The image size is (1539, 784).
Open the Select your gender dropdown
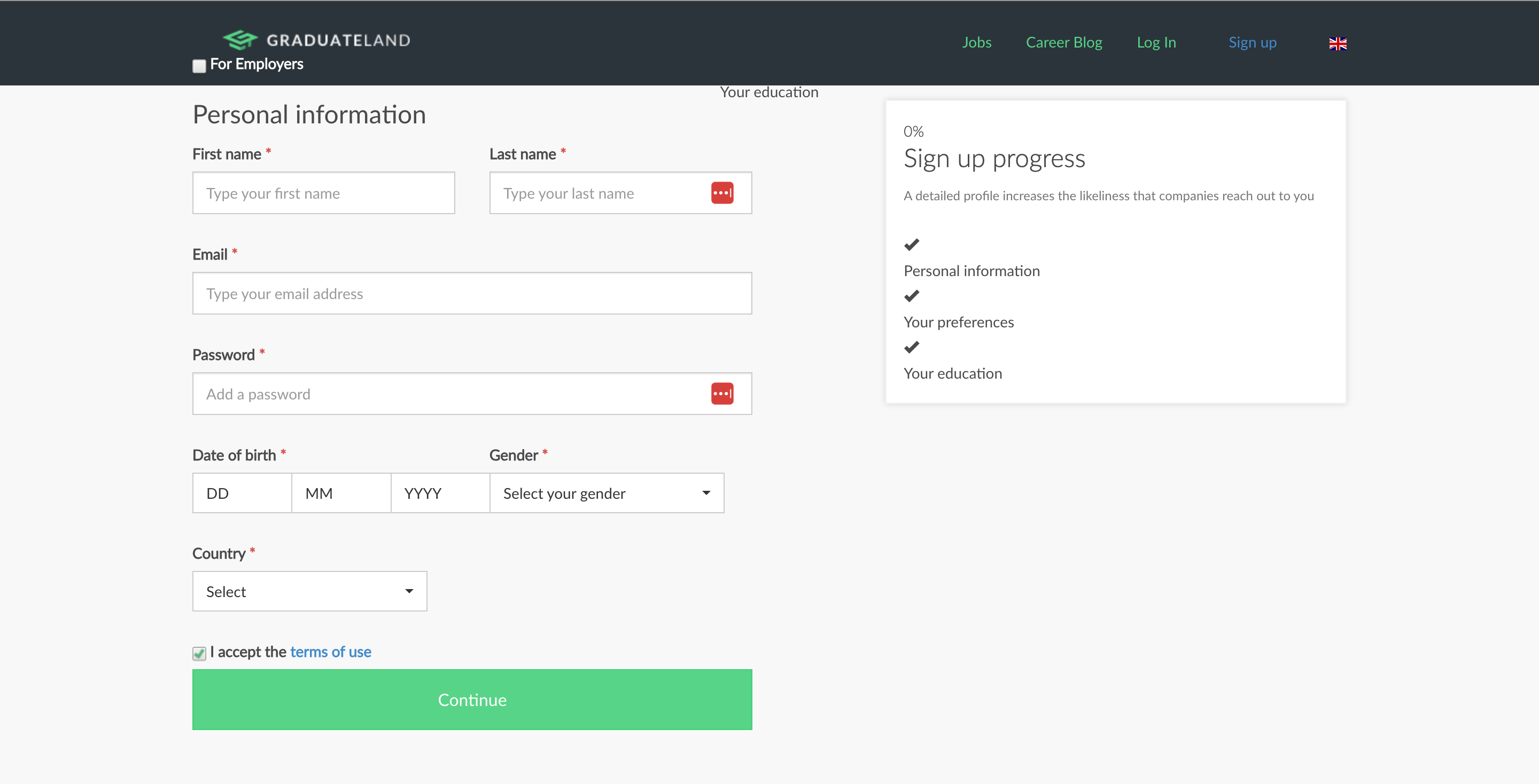point(607,493)
